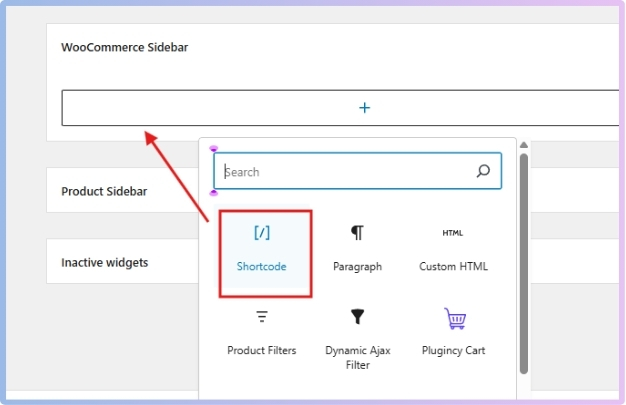Image resolution: width=626 pixels, height=405 pixels.
Task: Select the Shortcode block icon
Action: (262, 232)
